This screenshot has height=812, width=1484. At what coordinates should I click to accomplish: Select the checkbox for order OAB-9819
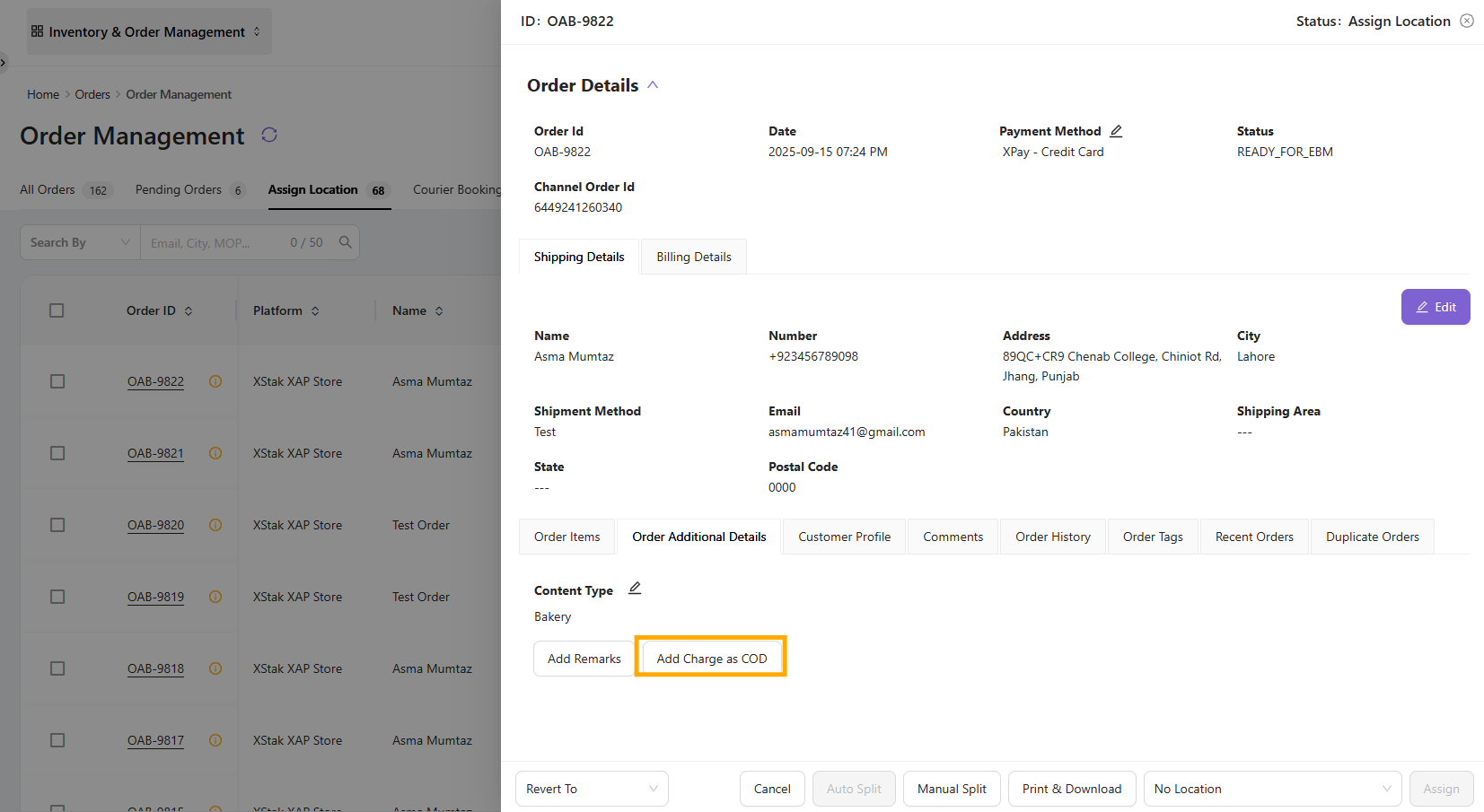tap(57, 597)
